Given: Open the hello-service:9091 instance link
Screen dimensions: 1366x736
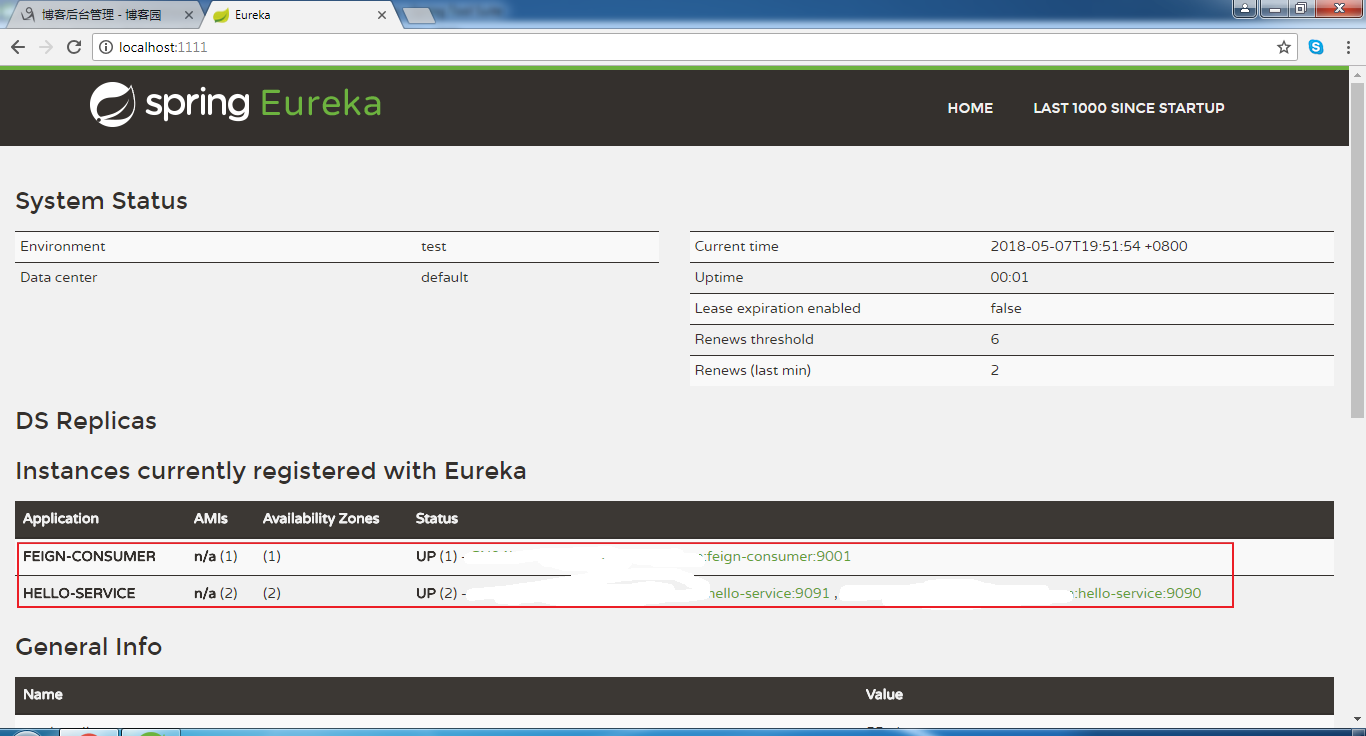Looking at the screenshot, I should point(768,593).
